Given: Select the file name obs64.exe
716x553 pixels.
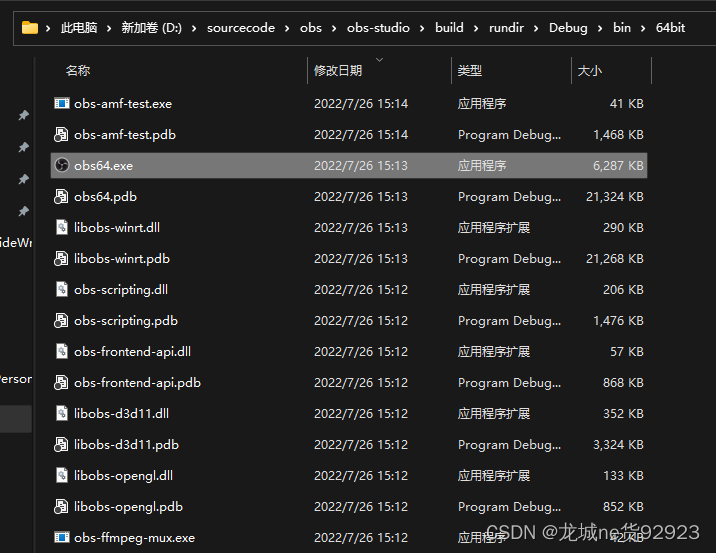Looking at the screenshot, I should coord(103,165).
